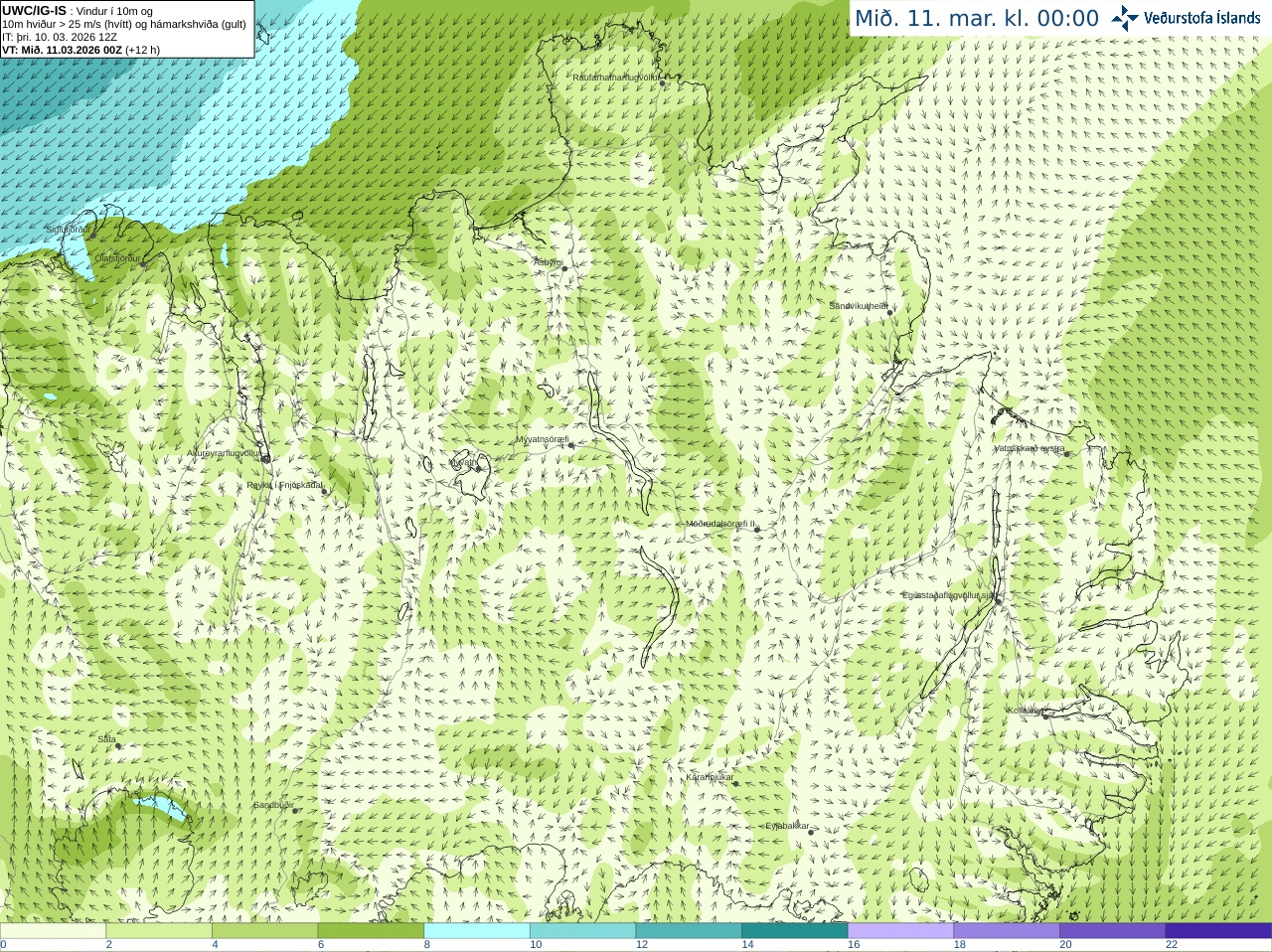Click the Reykir í Fnjóskadal station label
This screenshot has height=952, width=1272.
tap(284, 486)
